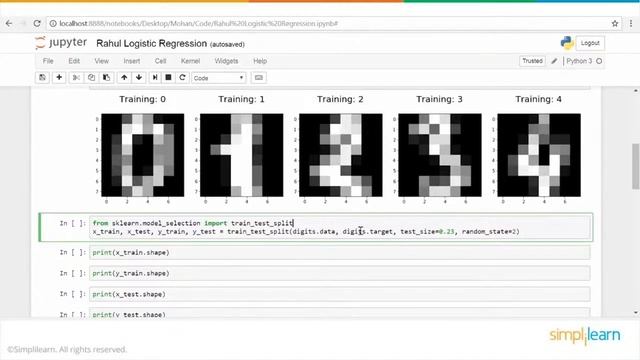The image size is (640, 360).
Task: Click the Training: 2 title text
Action: point(340,99)
